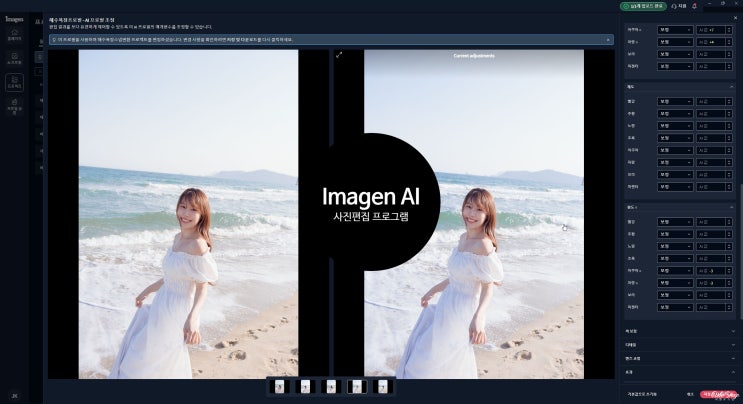Open red mode dropdown in luminance section
743x404 pixels.
[675, 222]
